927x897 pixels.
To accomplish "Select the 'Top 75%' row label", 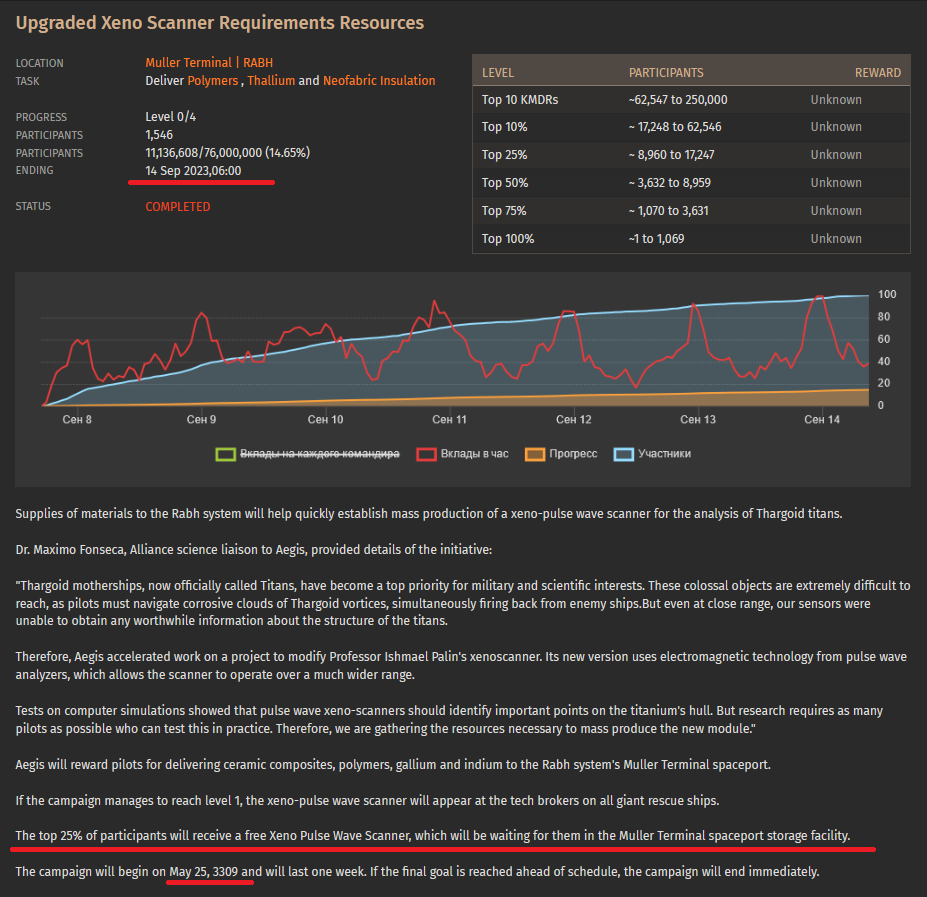I will 504,211.
